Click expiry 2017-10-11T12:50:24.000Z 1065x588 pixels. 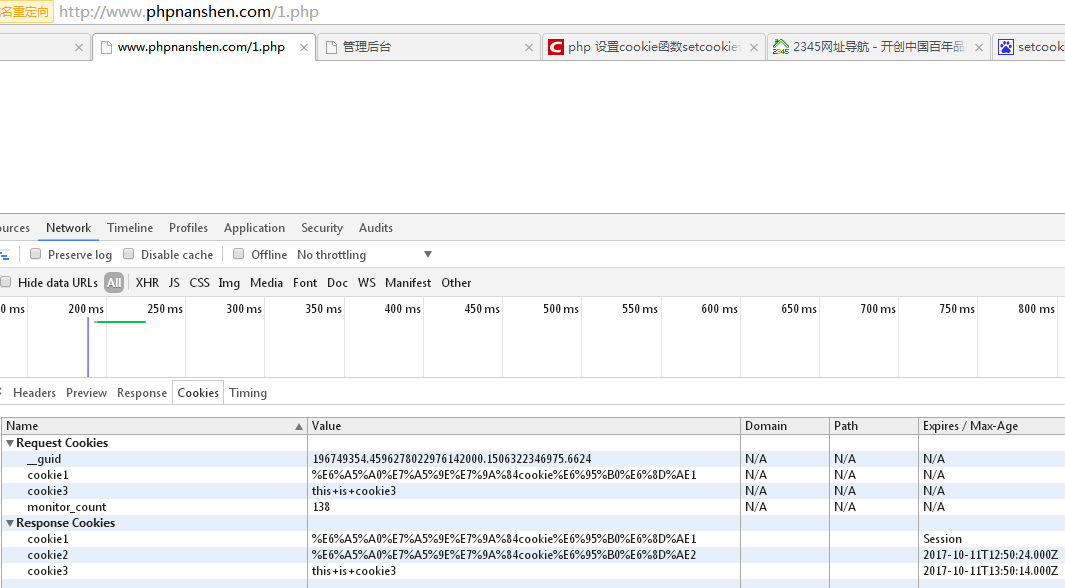[x=990, y=555]
